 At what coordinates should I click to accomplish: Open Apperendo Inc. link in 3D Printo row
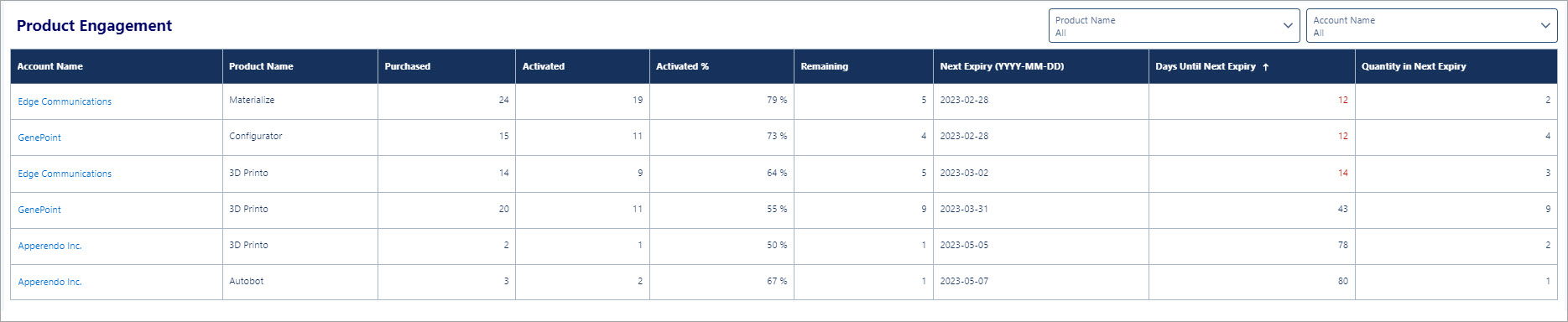pyautogui.click(x=50, y=246)
